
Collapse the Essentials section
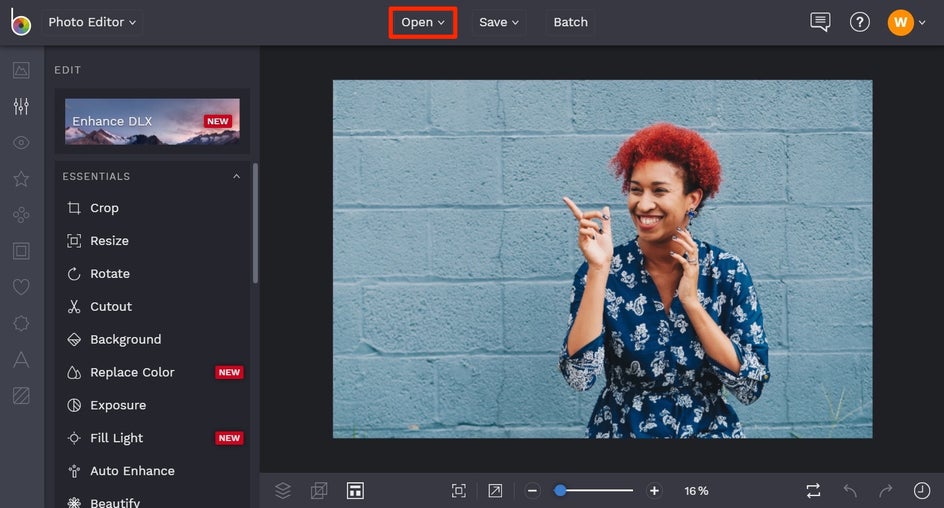(237, 177)
